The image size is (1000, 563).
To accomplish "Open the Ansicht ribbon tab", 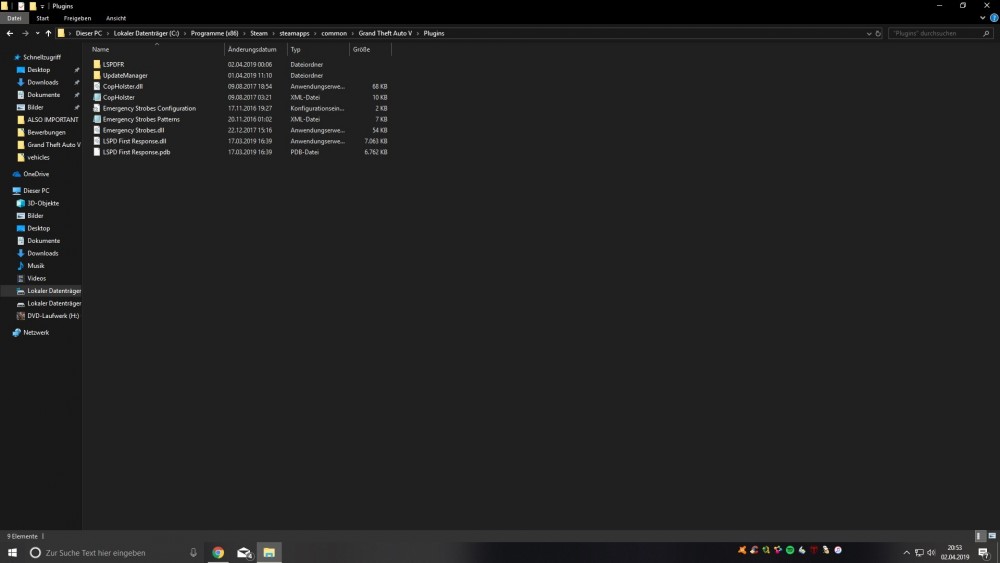I will [x=116, y=18].
